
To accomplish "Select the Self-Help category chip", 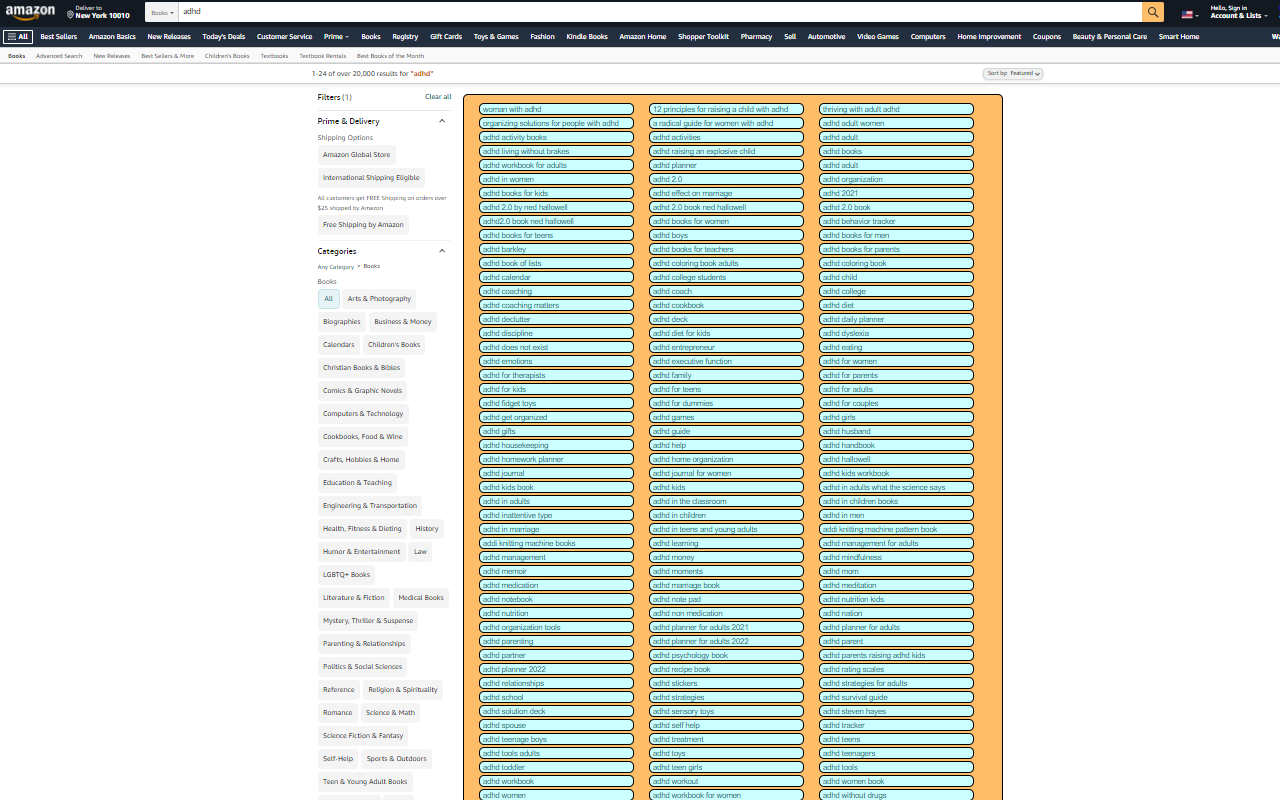I will (338, 759).
